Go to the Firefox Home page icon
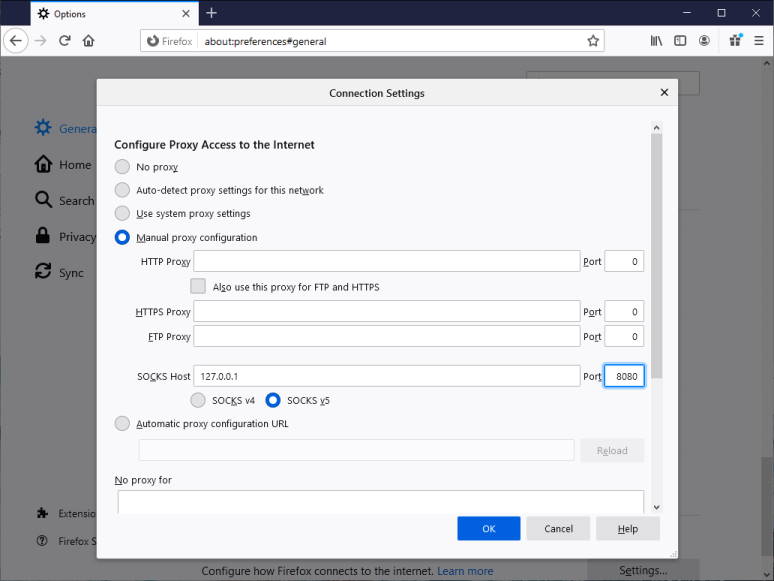 click(89, 41)
